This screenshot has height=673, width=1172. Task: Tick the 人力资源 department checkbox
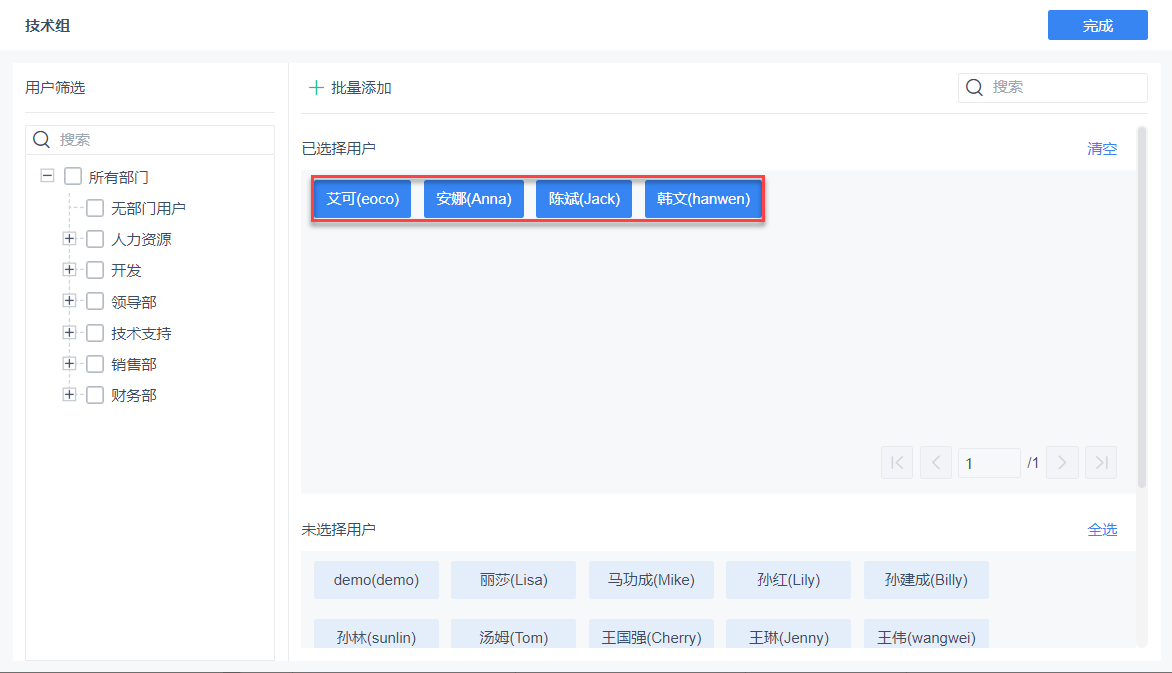[x=95, y=239]
